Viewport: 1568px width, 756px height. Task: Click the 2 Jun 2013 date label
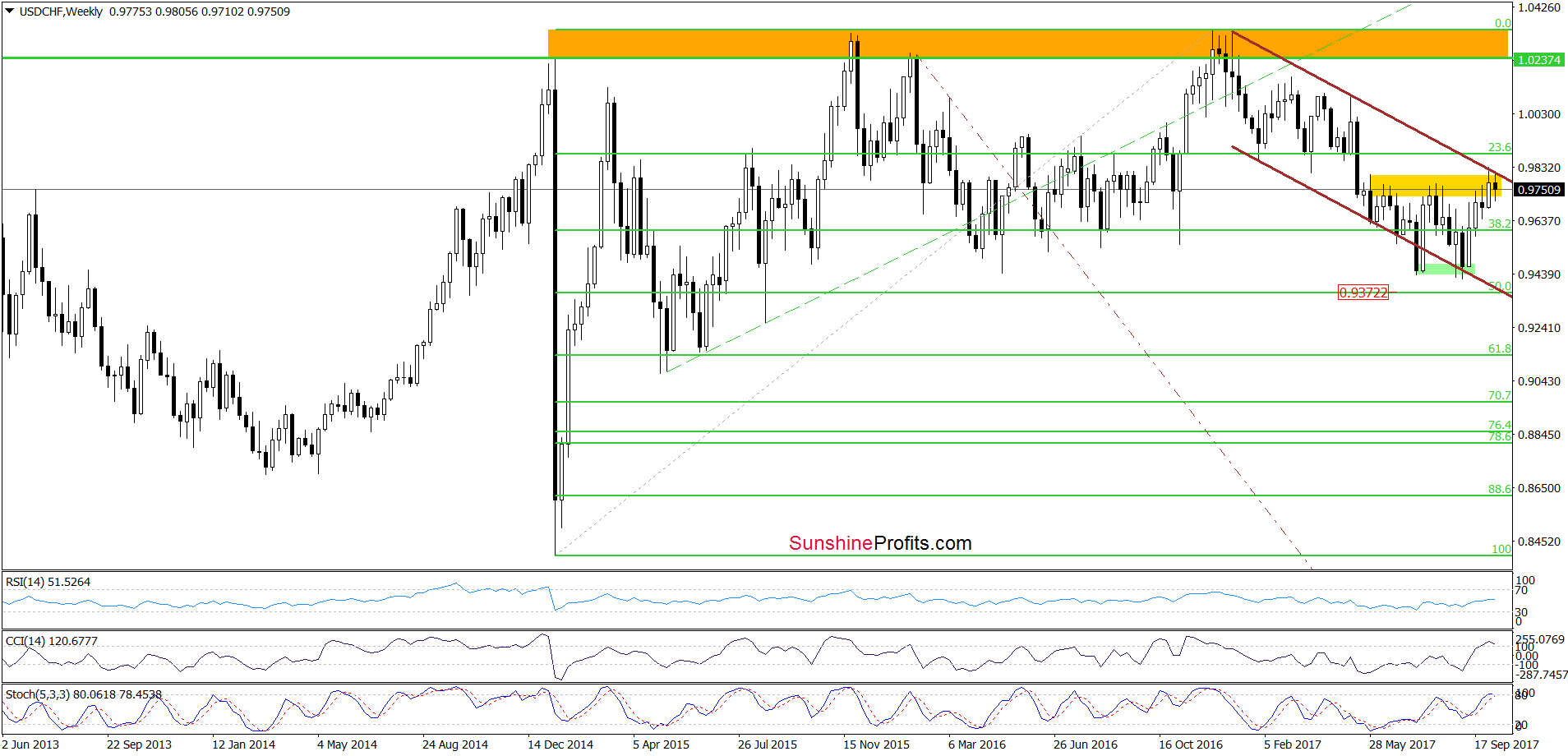(31, 744)
